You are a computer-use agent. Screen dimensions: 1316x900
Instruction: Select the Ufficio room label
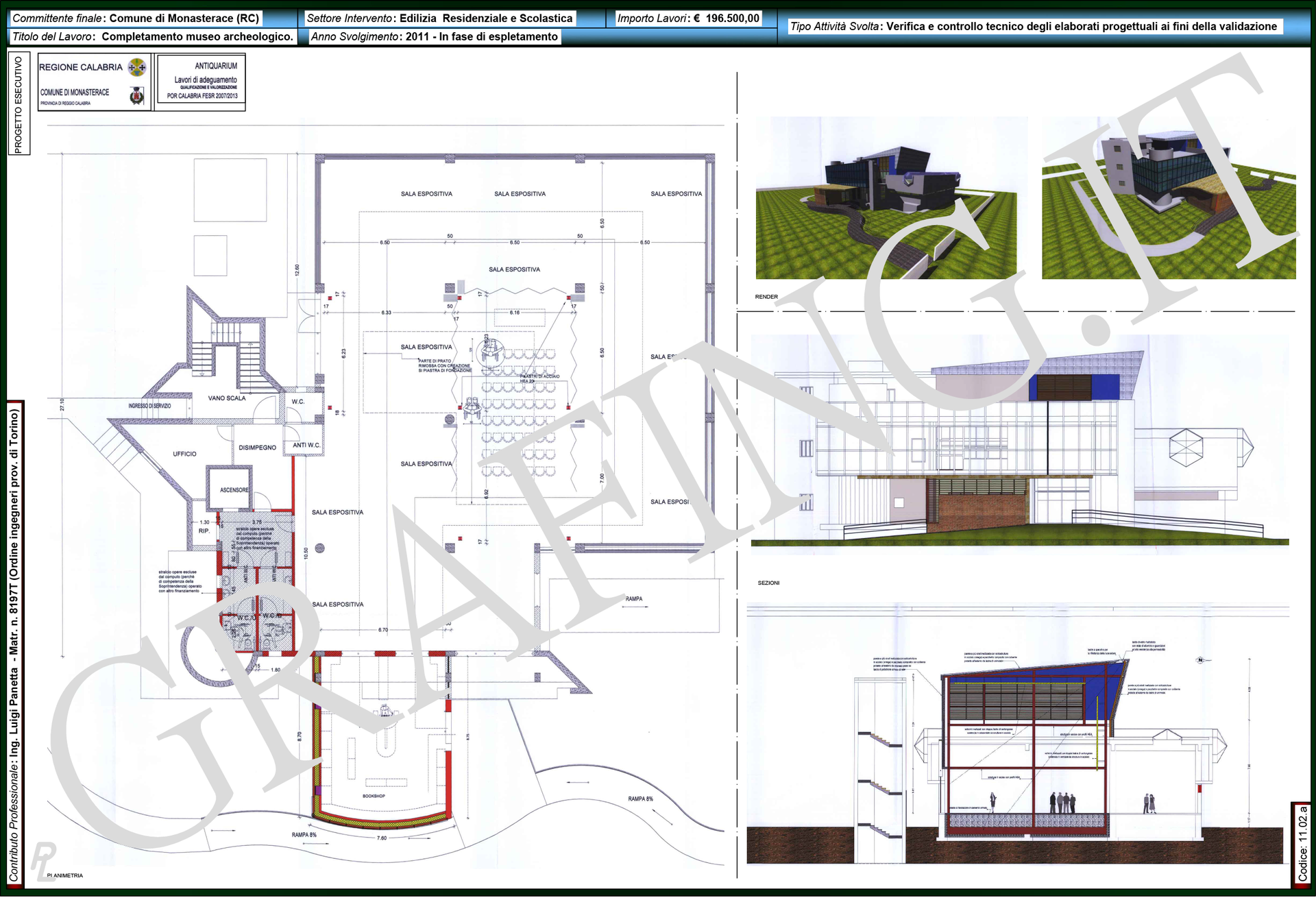click(x=184, y=454)
